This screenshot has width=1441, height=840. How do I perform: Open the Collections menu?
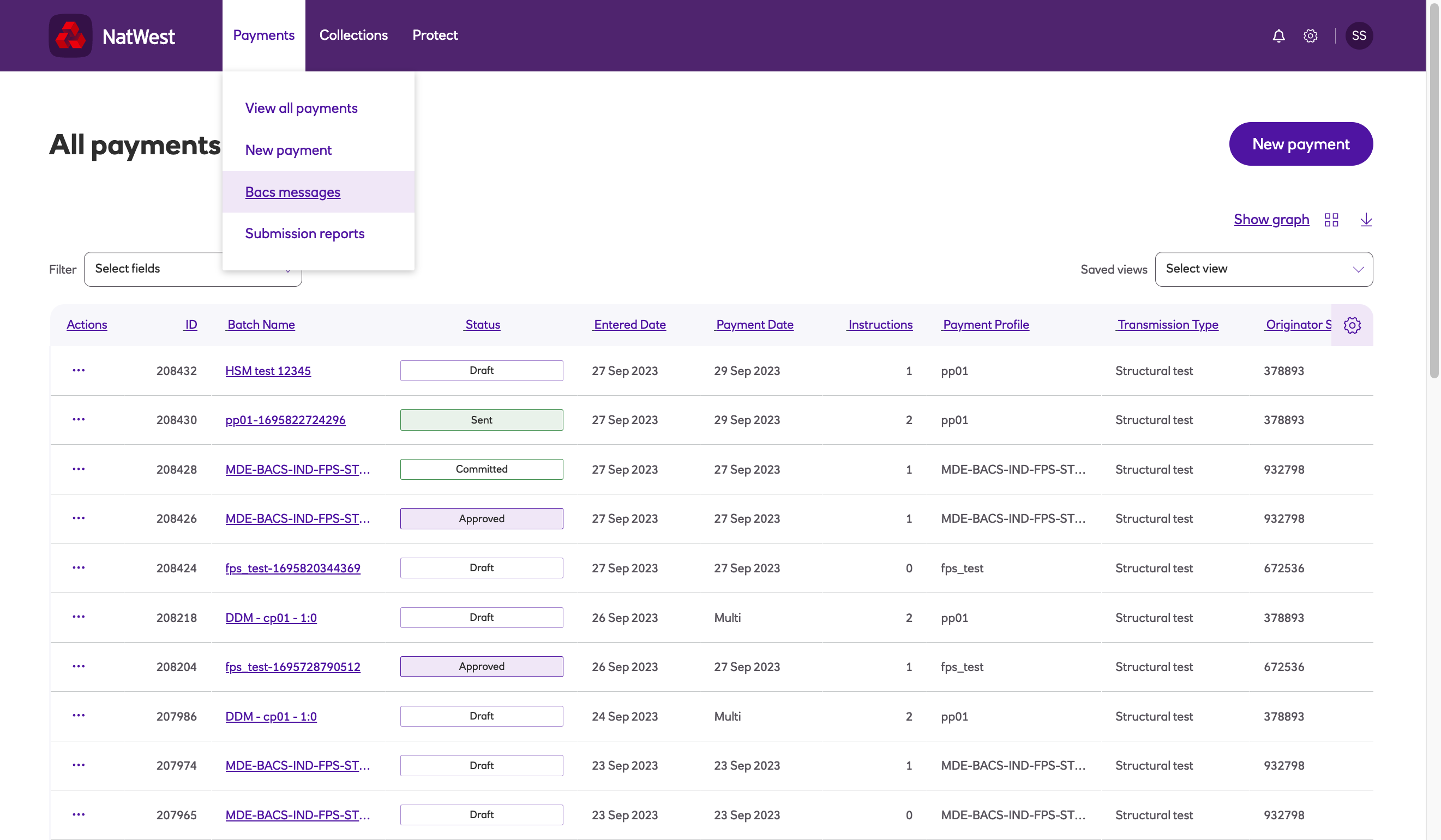[353, 35]
